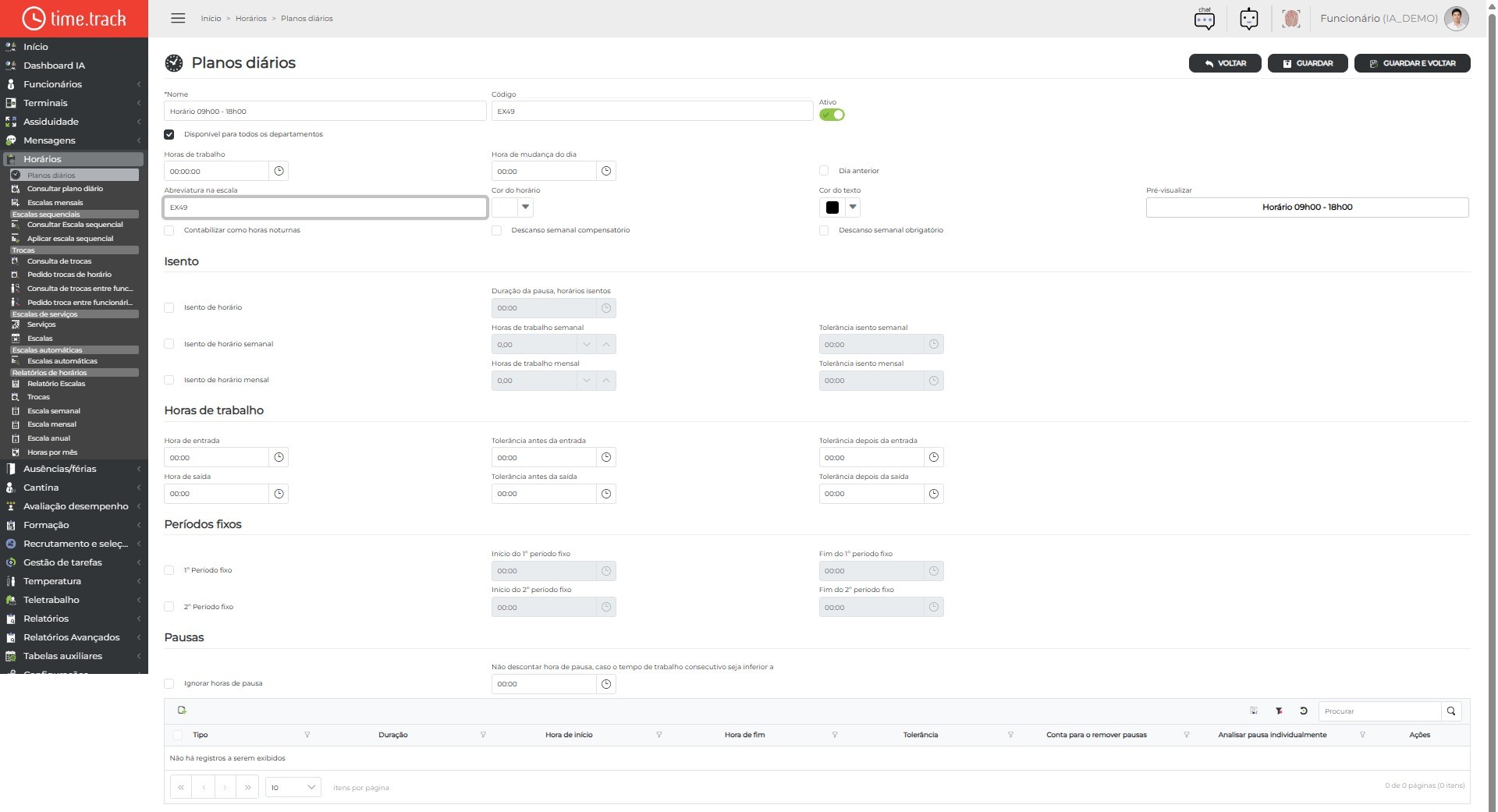1498x812 pixels.
Task: Check Ignorar horas de pausa
Action: pyautogui.click(x=169, y=683)
